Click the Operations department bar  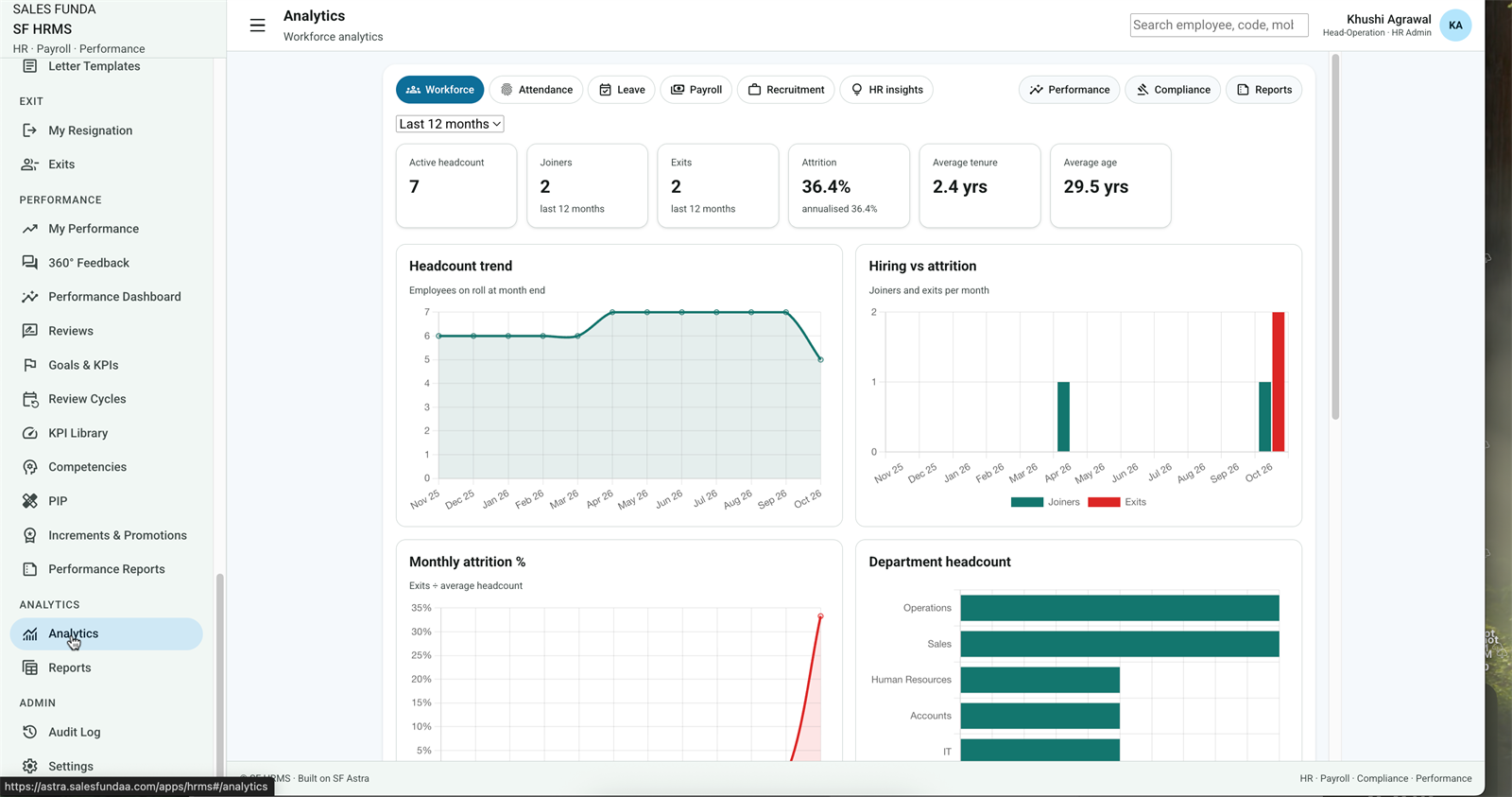click(1120, 608)
